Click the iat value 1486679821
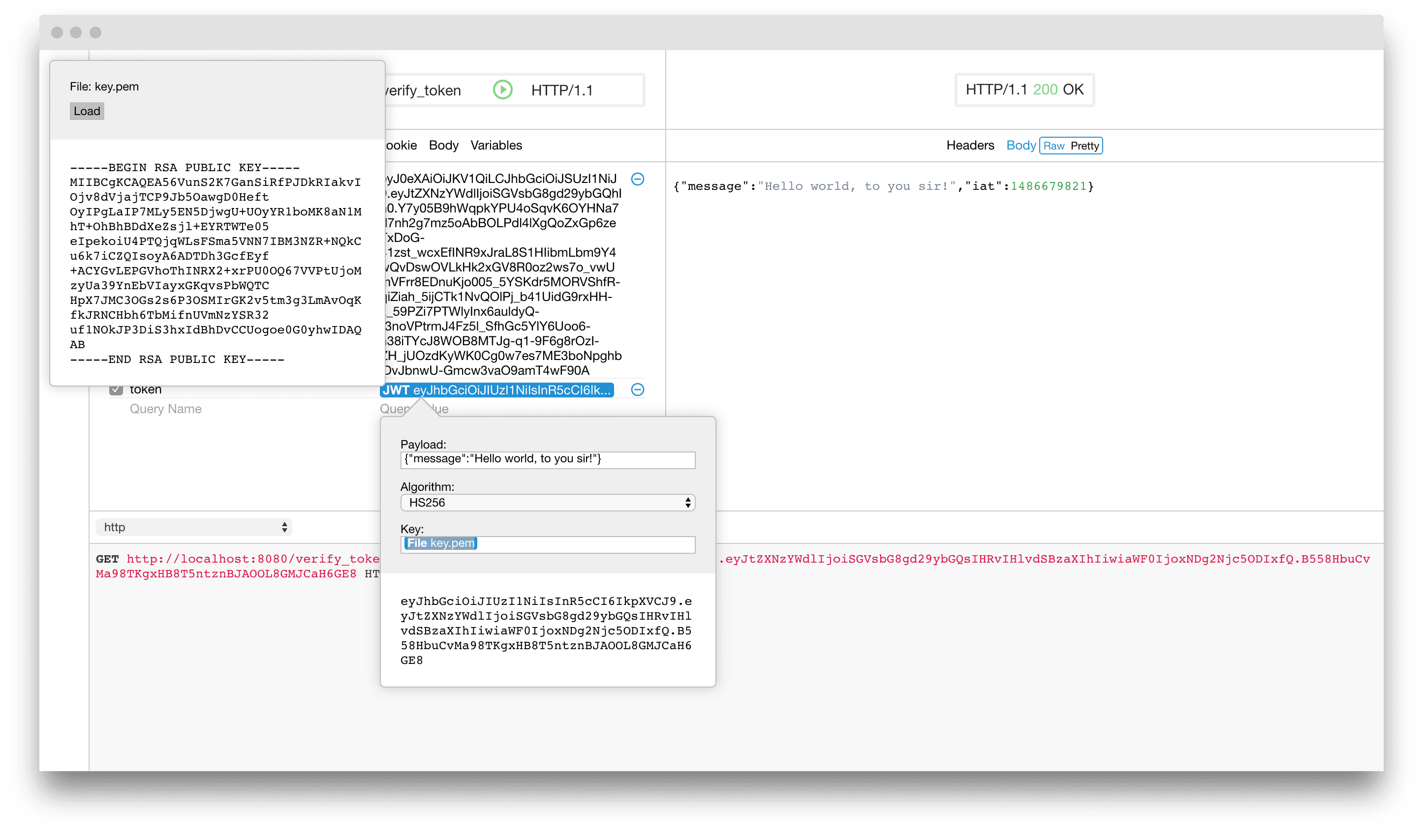This screenshot has height=840, width=1423. tap(1049, 186)
